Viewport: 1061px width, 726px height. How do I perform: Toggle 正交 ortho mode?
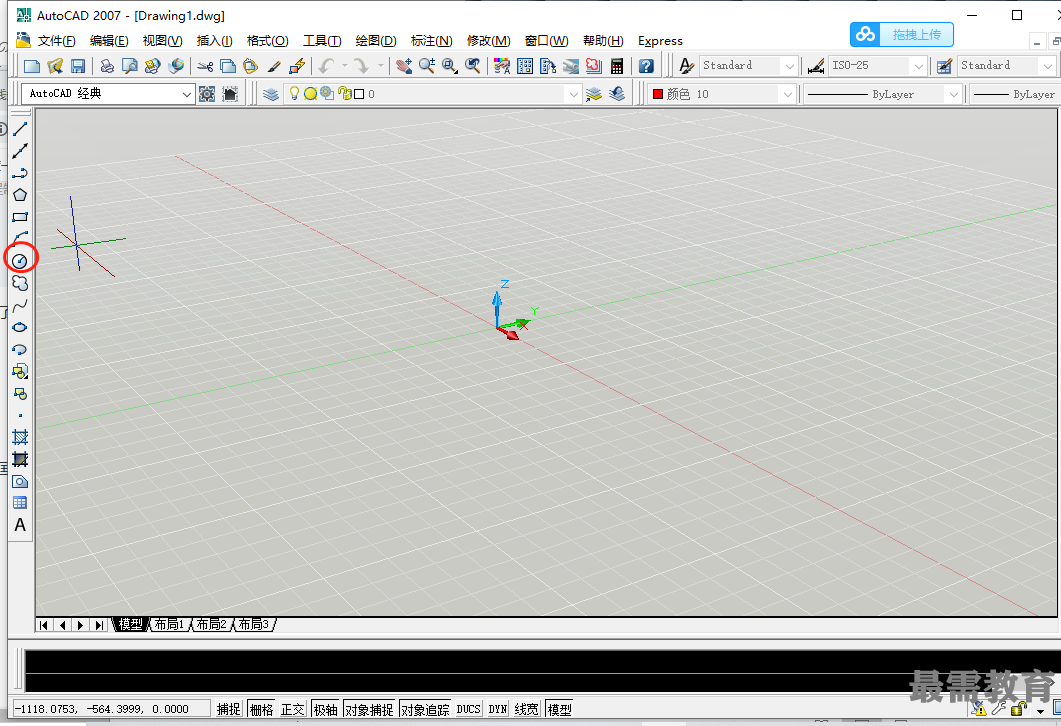coord(293,709)
